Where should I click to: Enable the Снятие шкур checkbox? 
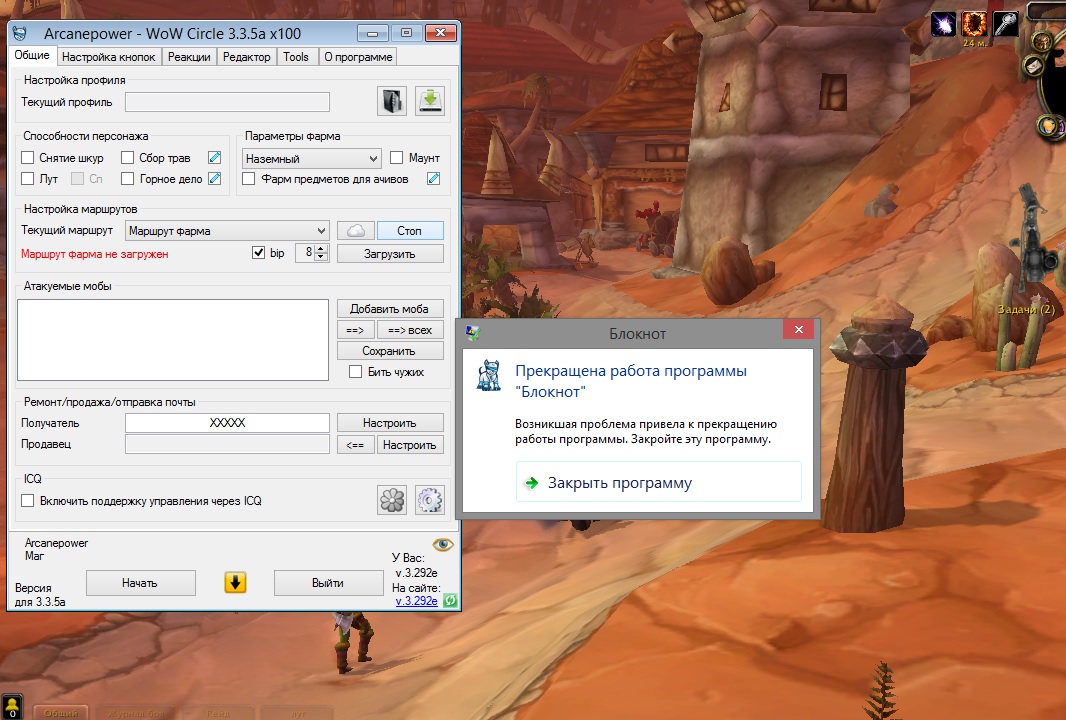pyautogui.click(x=28, y=158)
